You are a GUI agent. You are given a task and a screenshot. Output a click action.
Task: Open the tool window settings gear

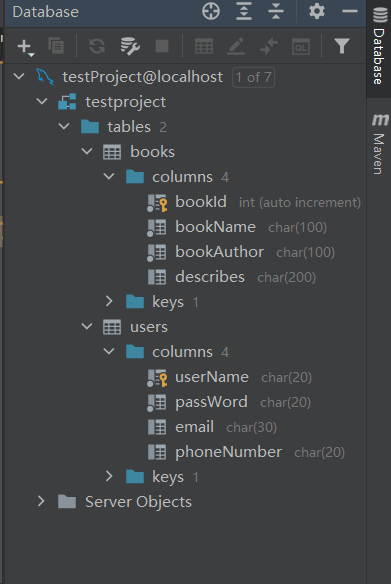pos(317,11)
